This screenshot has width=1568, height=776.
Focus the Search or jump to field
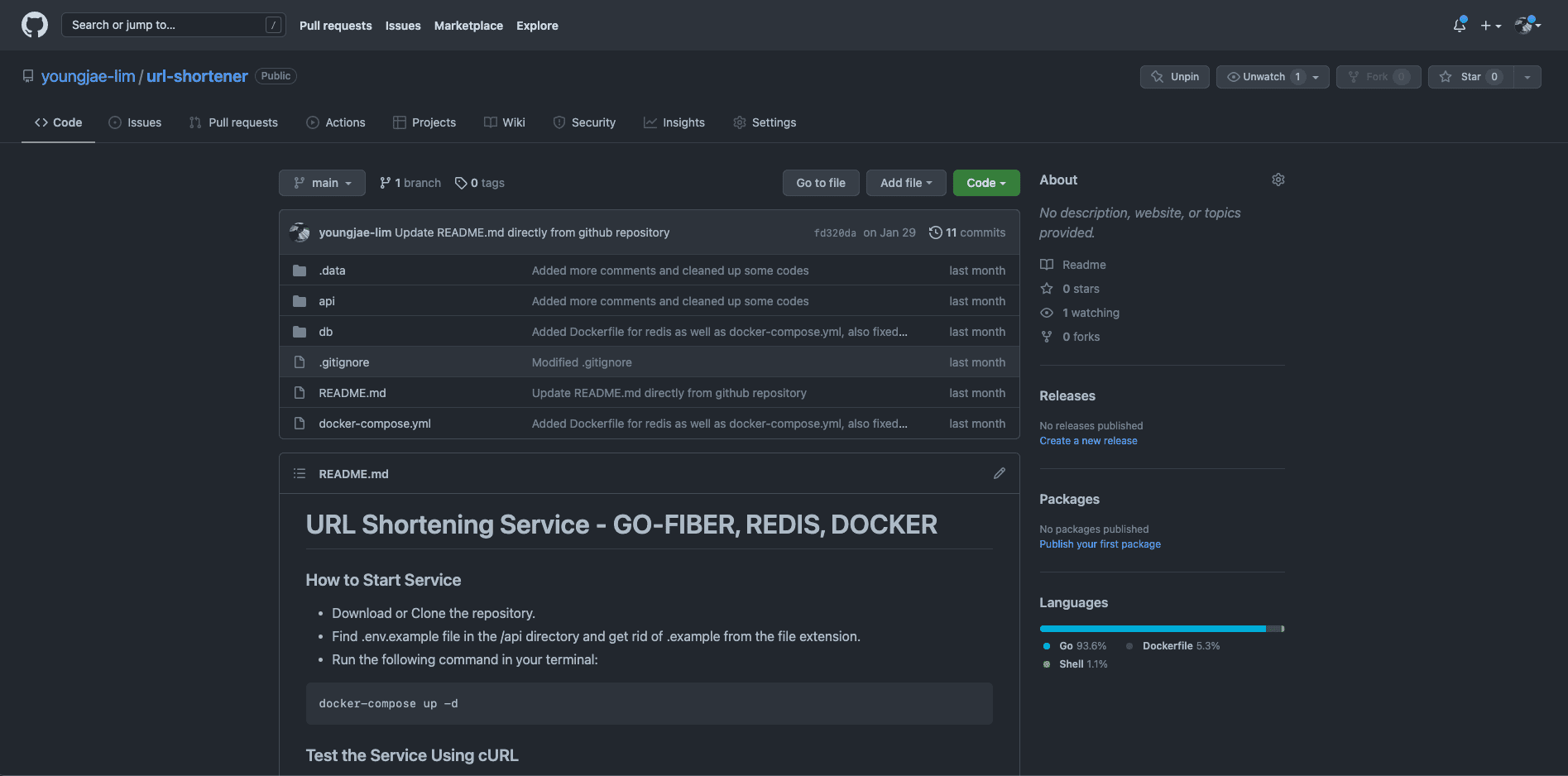[x=174, y=25]
